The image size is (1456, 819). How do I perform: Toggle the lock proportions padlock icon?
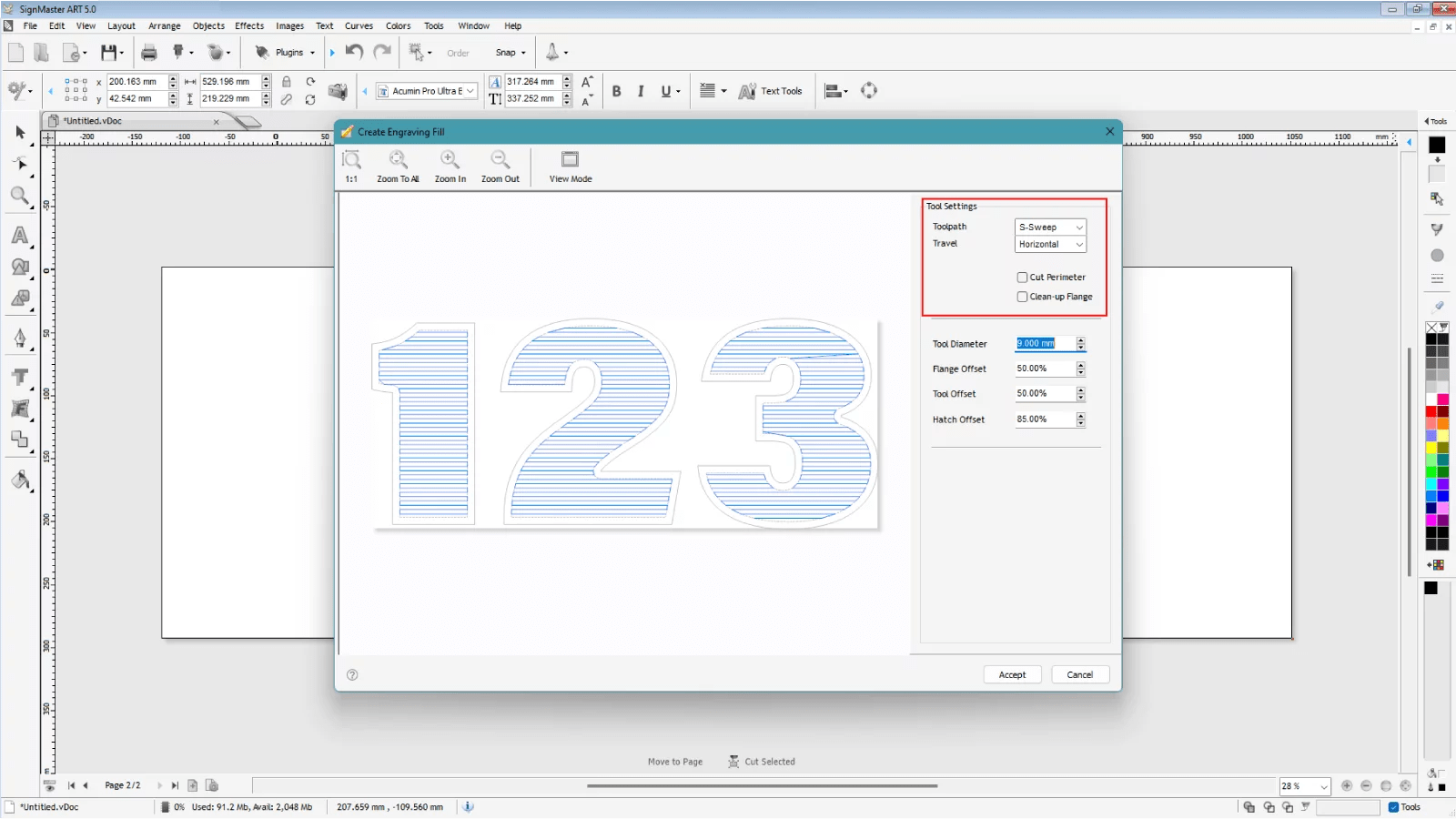(x=286, y=81)
